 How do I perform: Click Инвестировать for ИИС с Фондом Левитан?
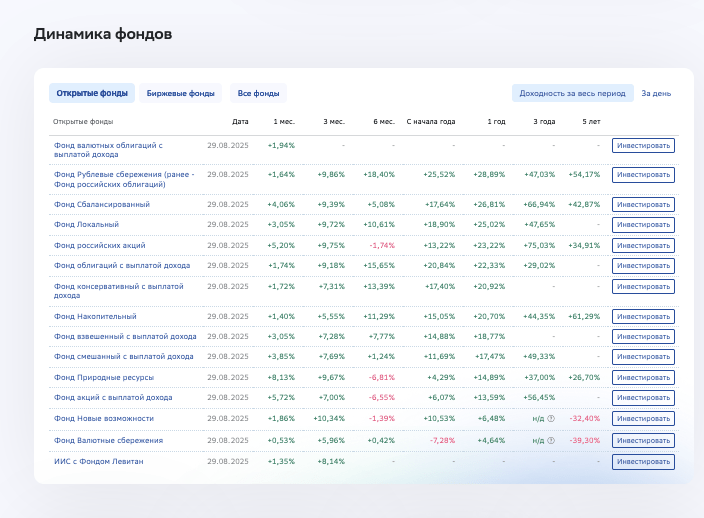pos(643,462)
